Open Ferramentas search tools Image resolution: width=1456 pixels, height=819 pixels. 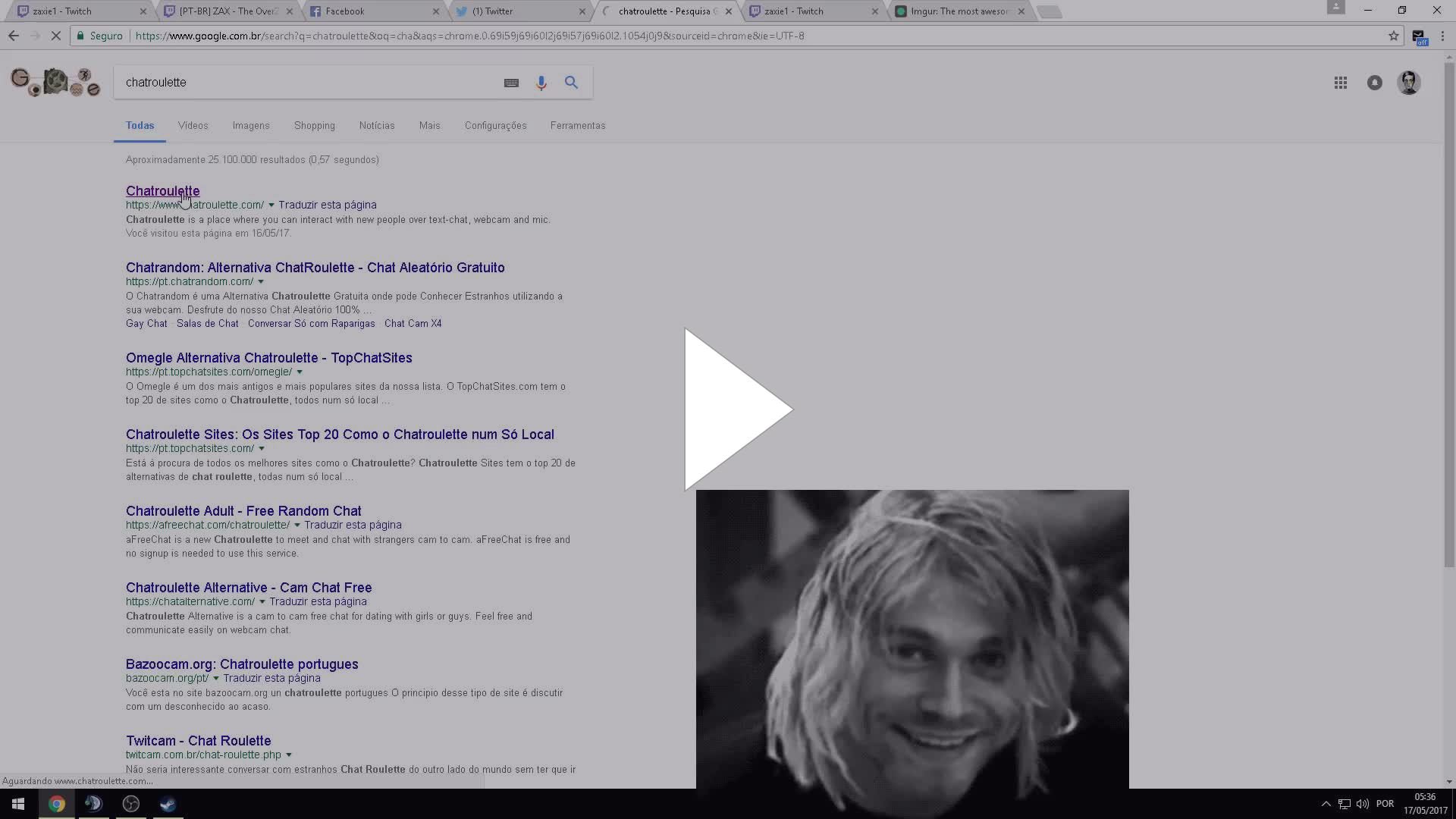pyautogui.click(x=578, y=126)
